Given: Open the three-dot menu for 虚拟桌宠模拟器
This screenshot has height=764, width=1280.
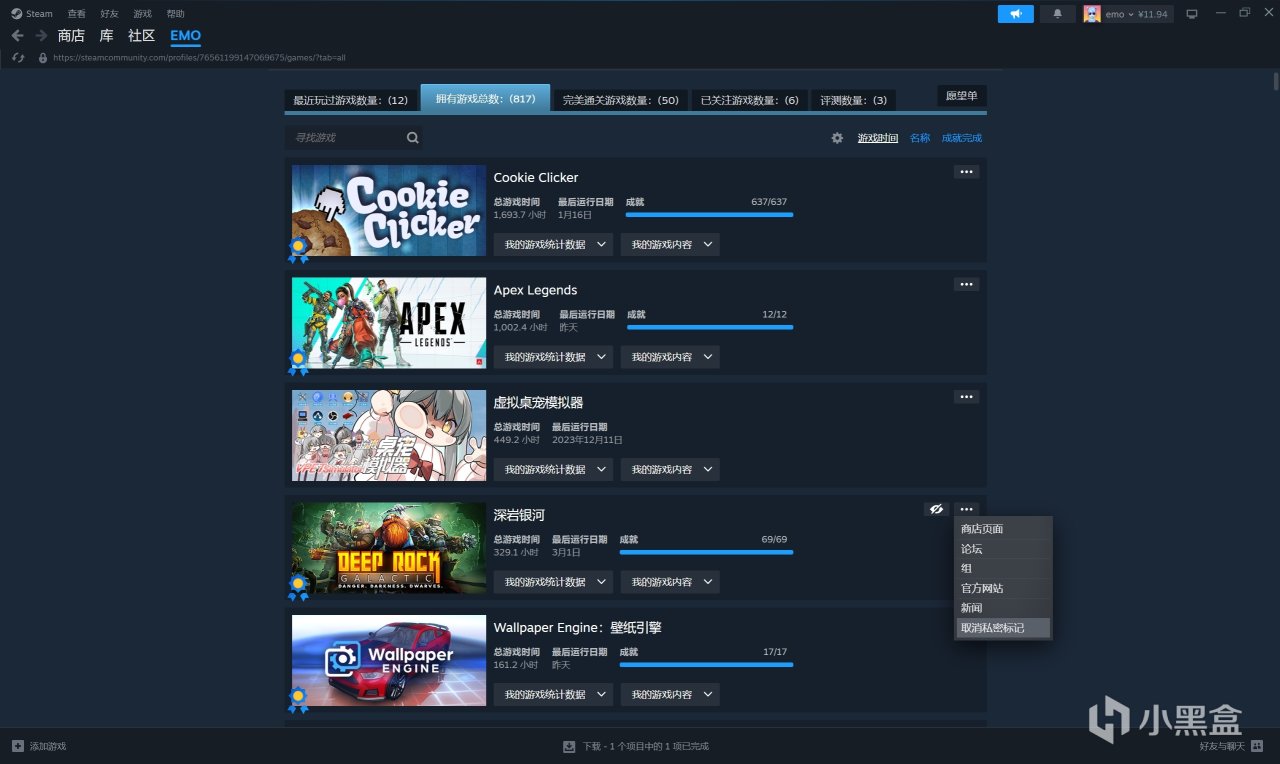Looking at the screenshot, I should click(966, 397).
